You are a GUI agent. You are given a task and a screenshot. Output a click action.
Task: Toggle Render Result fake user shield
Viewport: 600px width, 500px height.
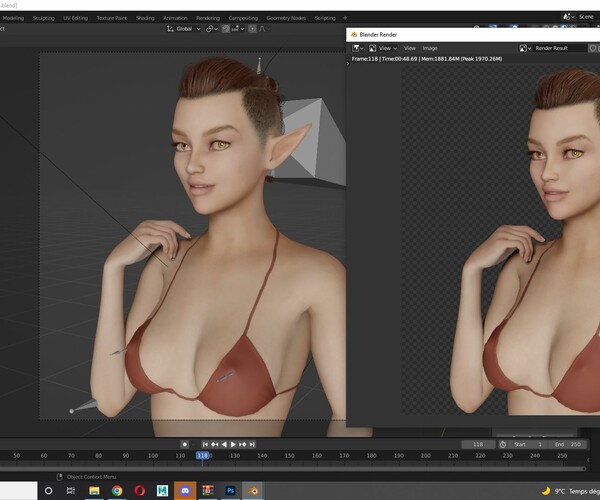(593, 48)
